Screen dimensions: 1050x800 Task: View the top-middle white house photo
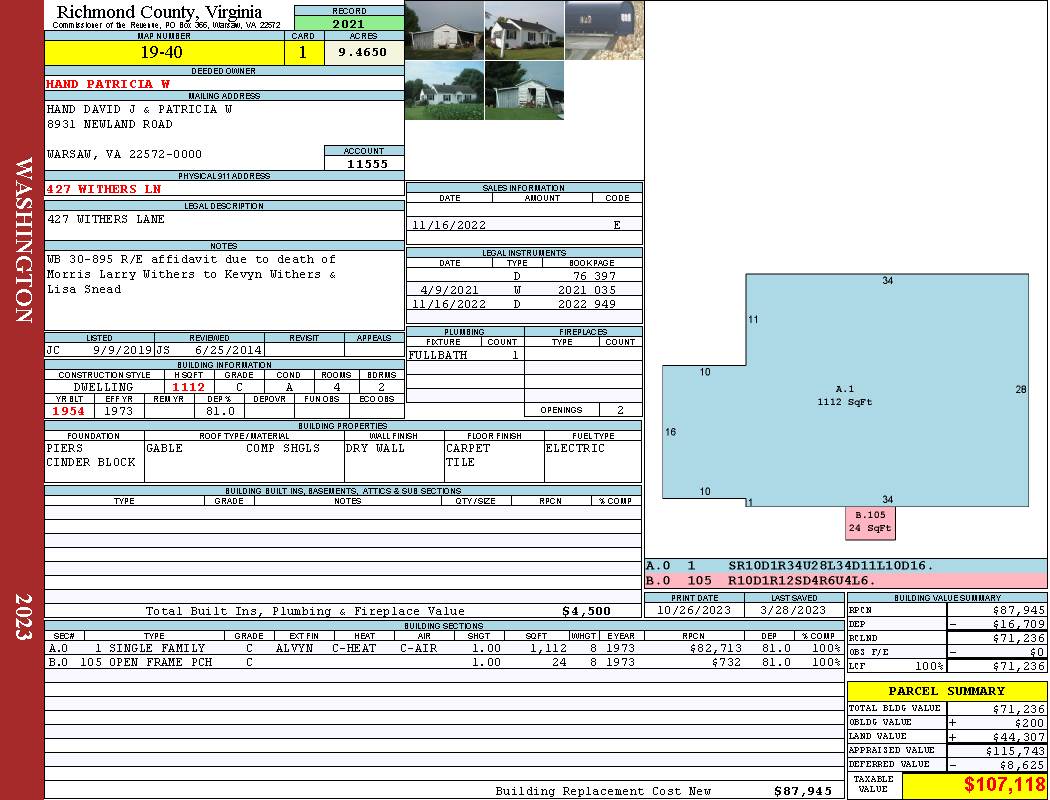point(524,30)
